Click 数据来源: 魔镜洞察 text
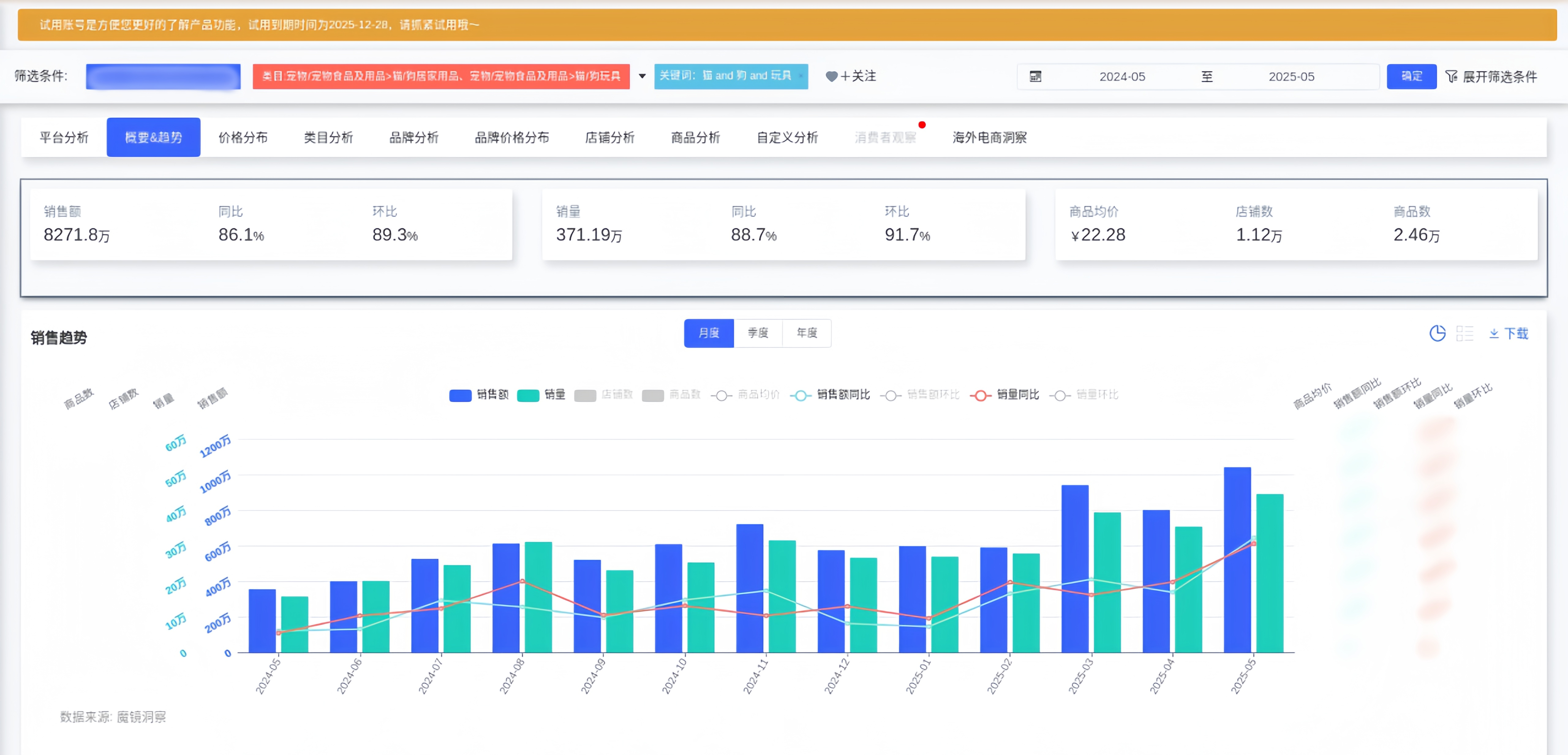 click(x=113, y=717)
